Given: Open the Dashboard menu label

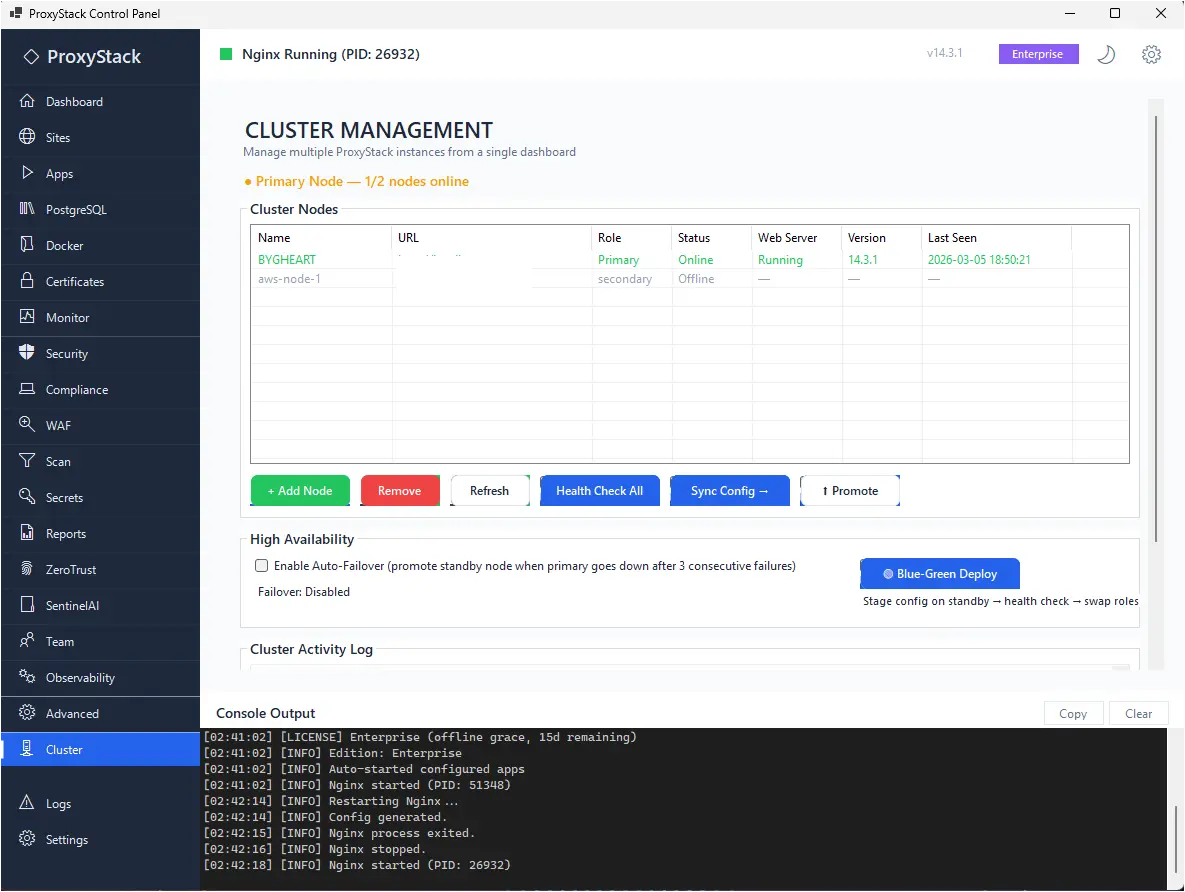Looking at the screenshot, I should point(74,102).
